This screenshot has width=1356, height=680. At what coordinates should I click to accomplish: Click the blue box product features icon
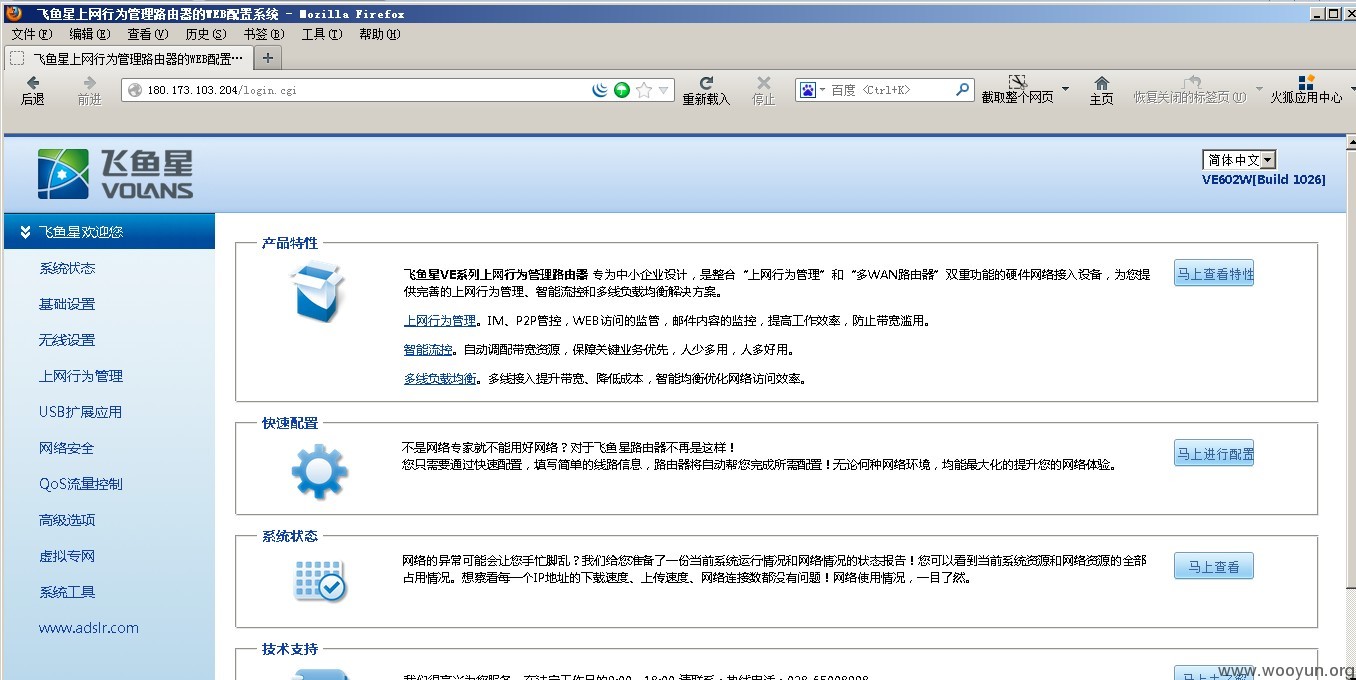click(317, 292)
